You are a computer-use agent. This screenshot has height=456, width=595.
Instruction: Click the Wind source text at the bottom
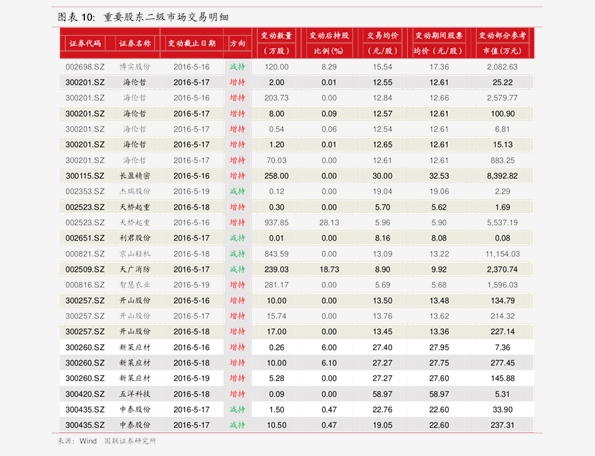pyautogui.click(x=88, y=441)
